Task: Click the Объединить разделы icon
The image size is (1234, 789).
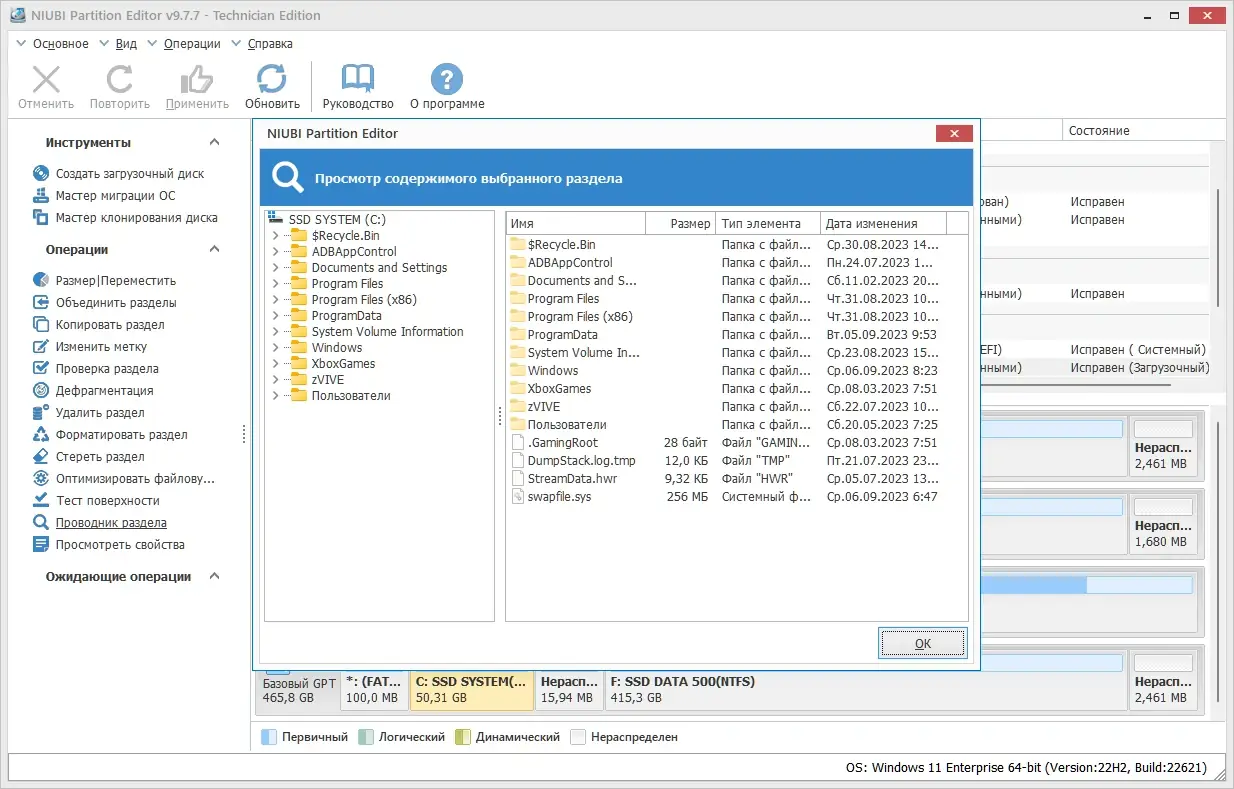Action: tap(41, 302)
